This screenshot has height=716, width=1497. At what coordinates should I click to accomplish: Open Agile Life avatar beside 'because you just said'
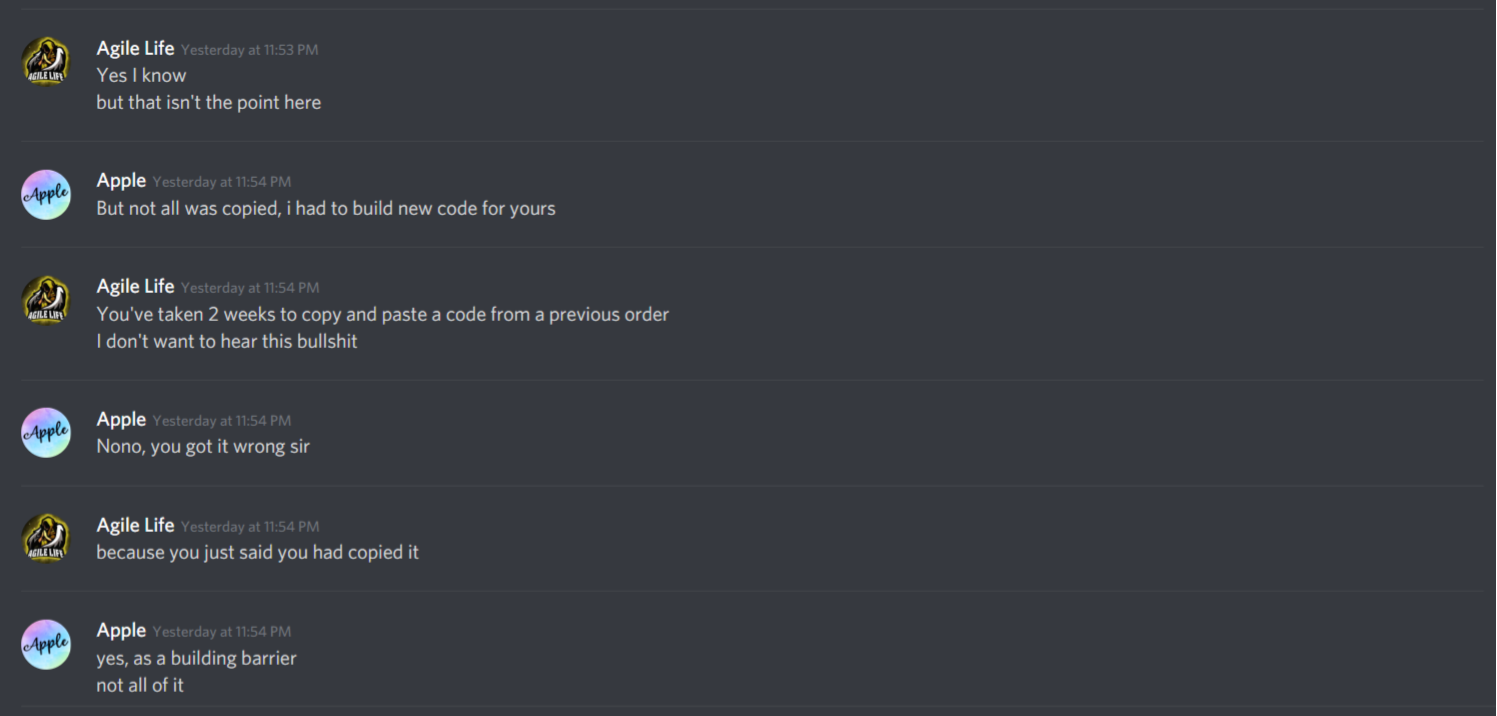click(x=46, y=538)
